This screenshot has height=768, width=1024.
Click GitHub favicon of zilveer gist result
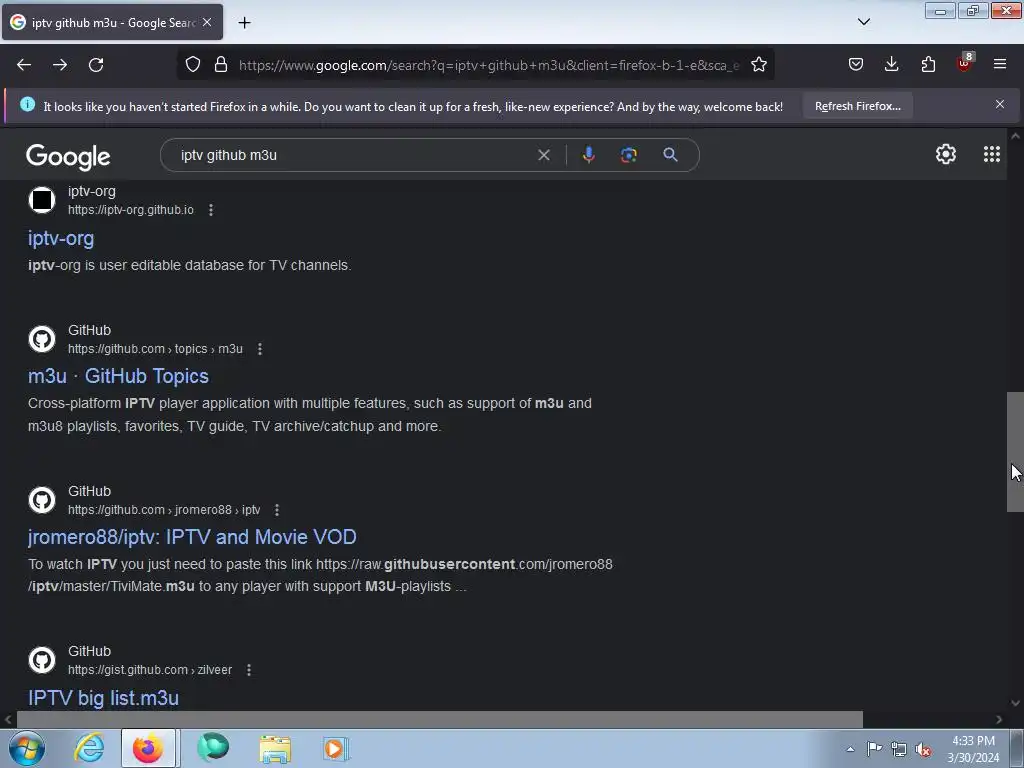click(42, 660)
